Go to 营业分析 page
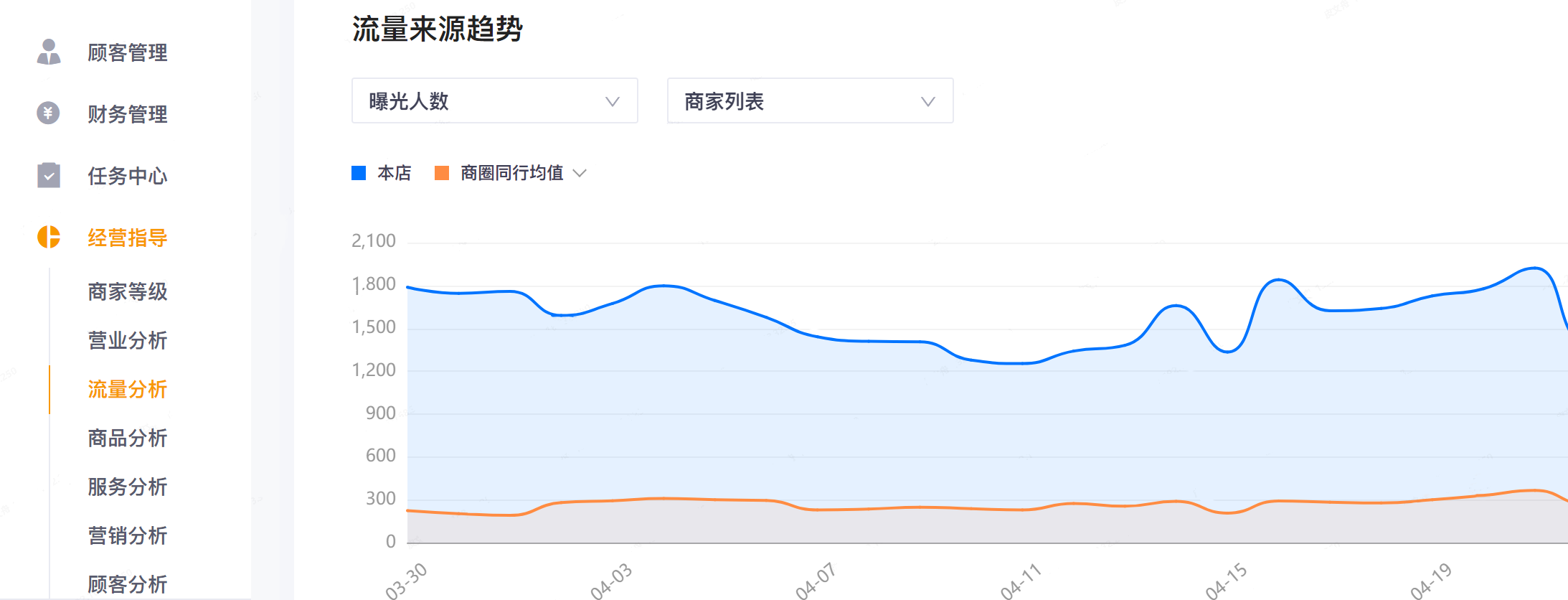Viewport: 1568px width, 600px height. coord(128,340)
